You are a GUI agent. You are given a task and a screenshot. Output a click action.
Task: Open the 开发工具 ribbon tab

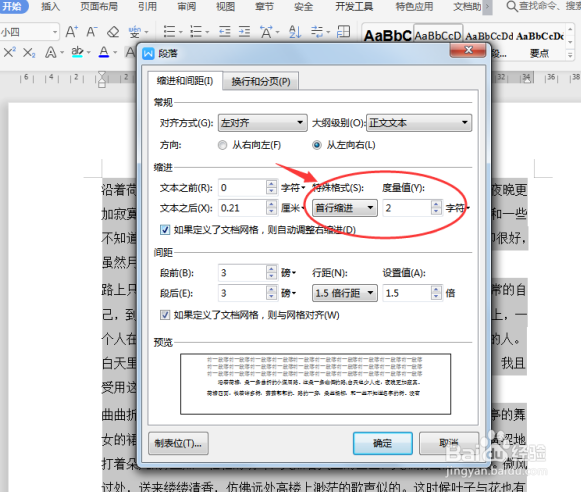pos(354,6)
